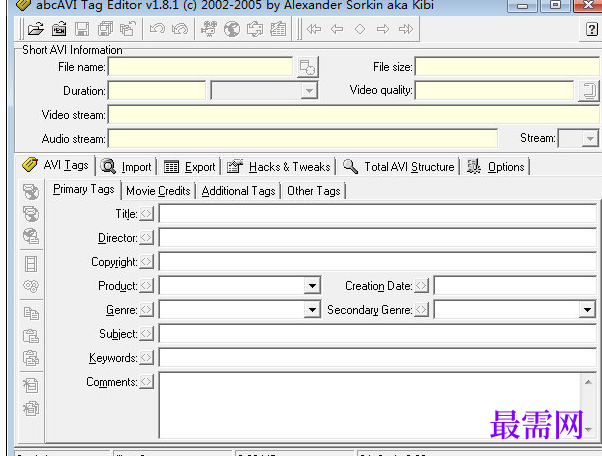The height and width of the screenshot is (456, 602).
Task: Expand the Secondary Genre dropdown
Action: coord(587,309)
